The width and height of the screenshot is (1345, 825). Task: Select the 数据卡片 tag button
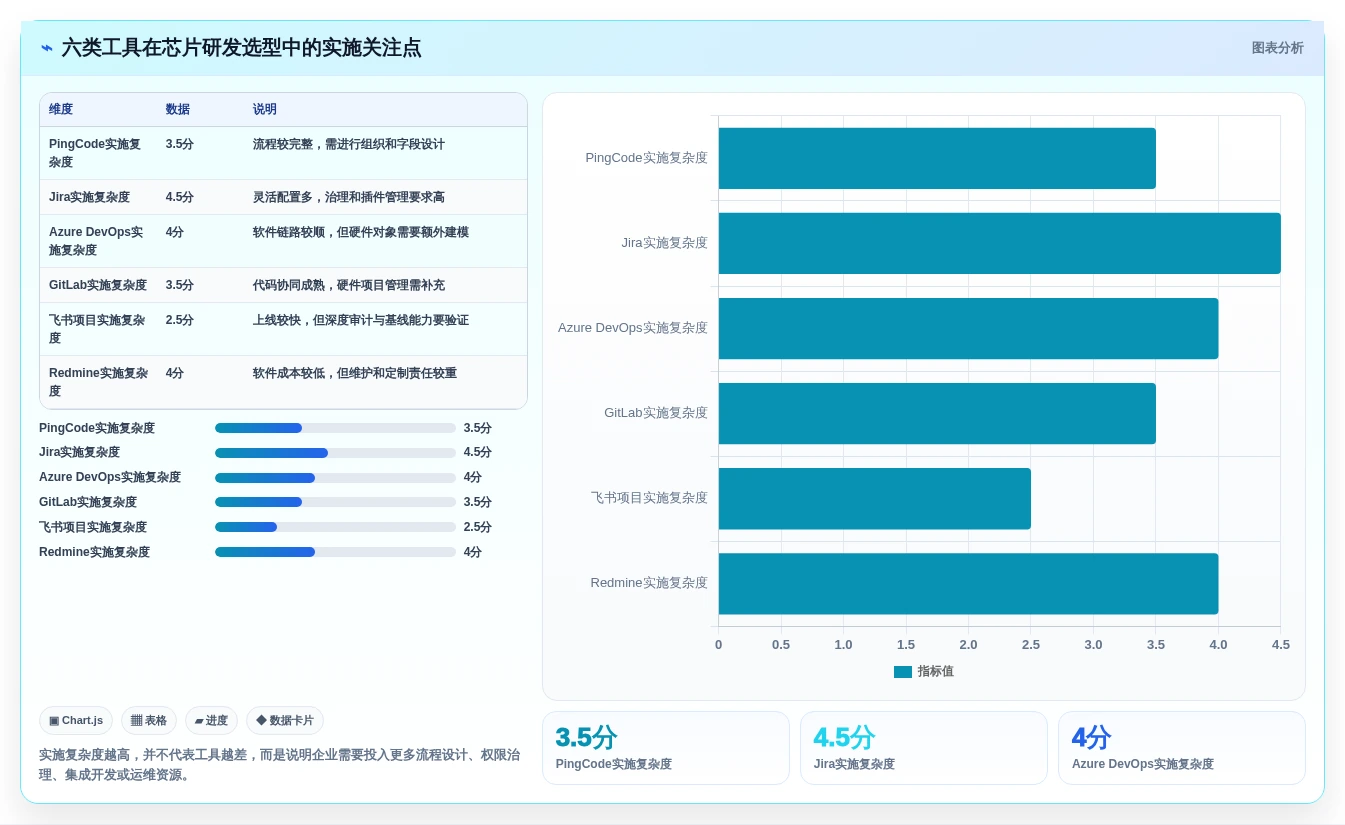pos(285,721)
